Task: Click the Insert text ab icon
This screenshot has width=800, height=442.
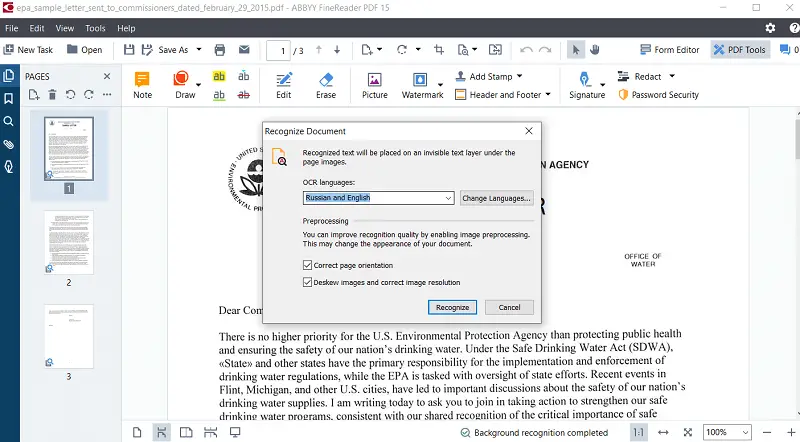Action: [x=244, y=77]
